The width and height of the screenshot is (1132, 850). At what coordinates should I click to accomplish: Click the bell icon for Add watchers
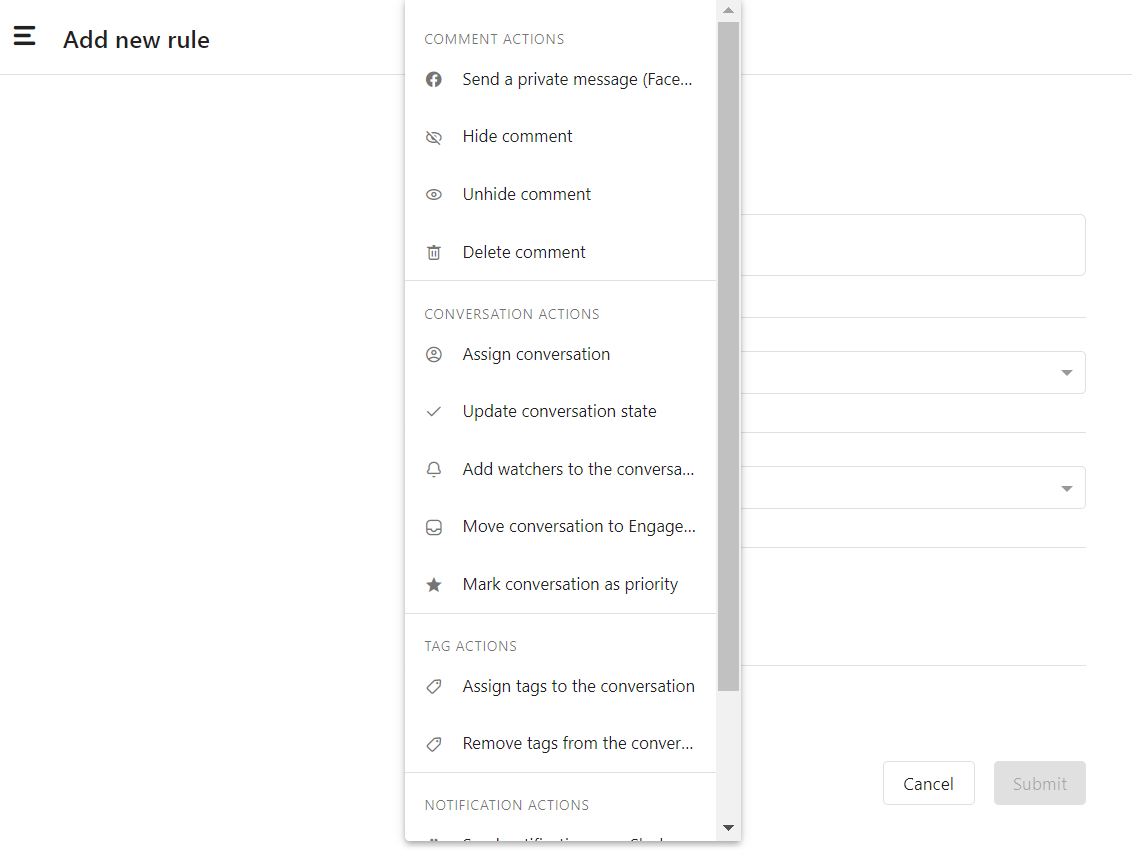coord(434,470)
